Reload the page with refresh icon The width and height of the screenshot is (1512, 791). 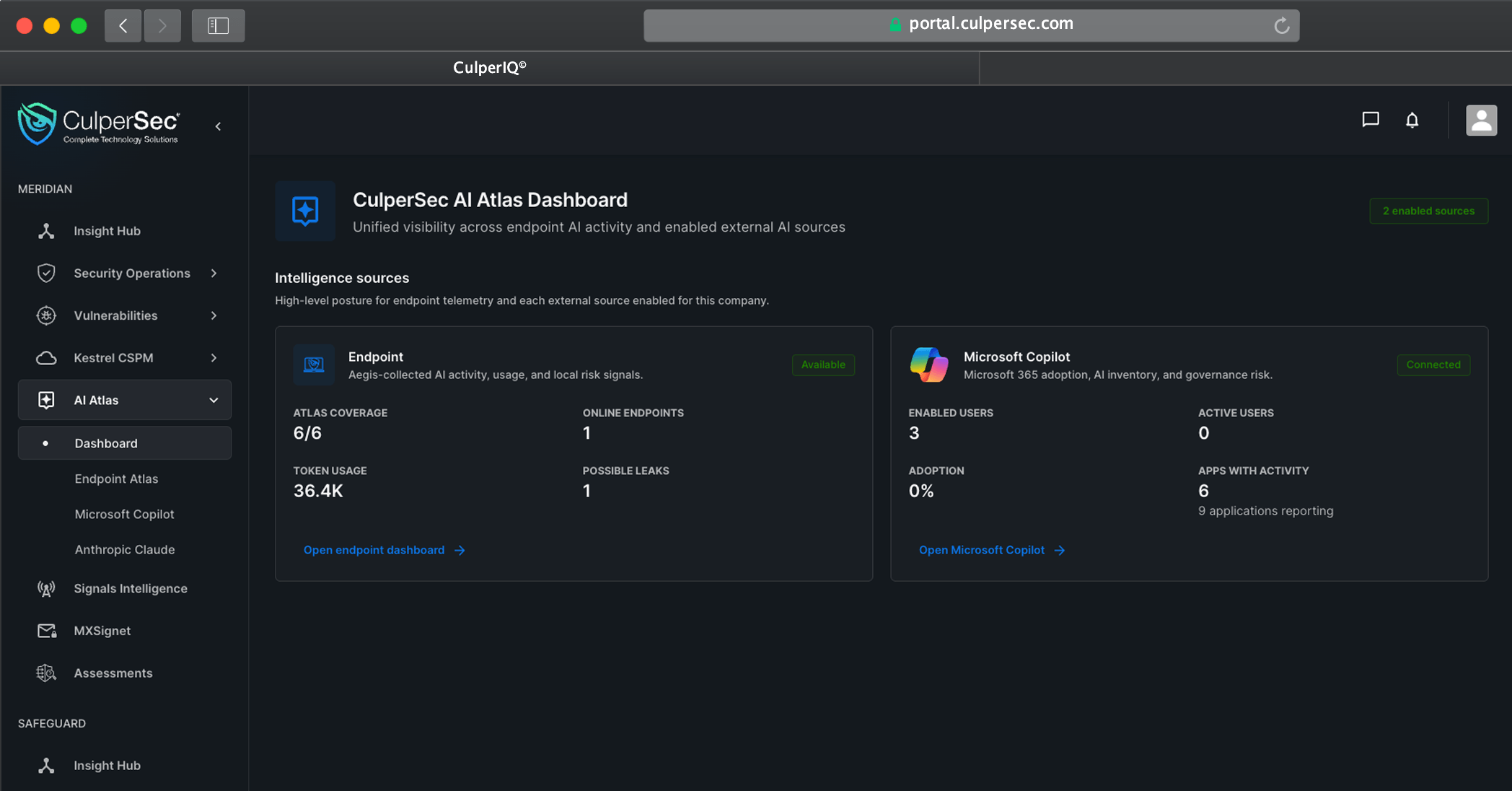click(1281, 26)
